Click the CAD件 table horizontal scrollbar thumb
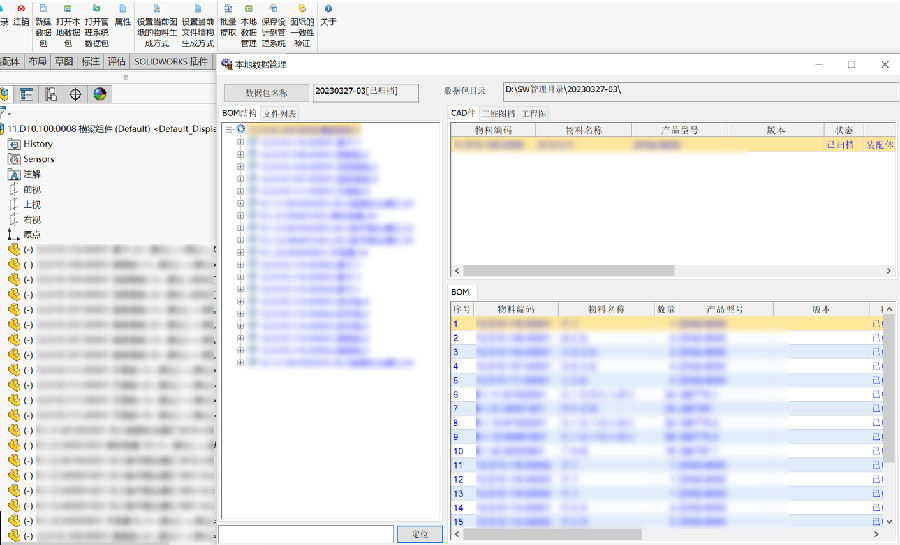This screenshot has width=900, height=545. pyautogui.click(x=569, y=270)
